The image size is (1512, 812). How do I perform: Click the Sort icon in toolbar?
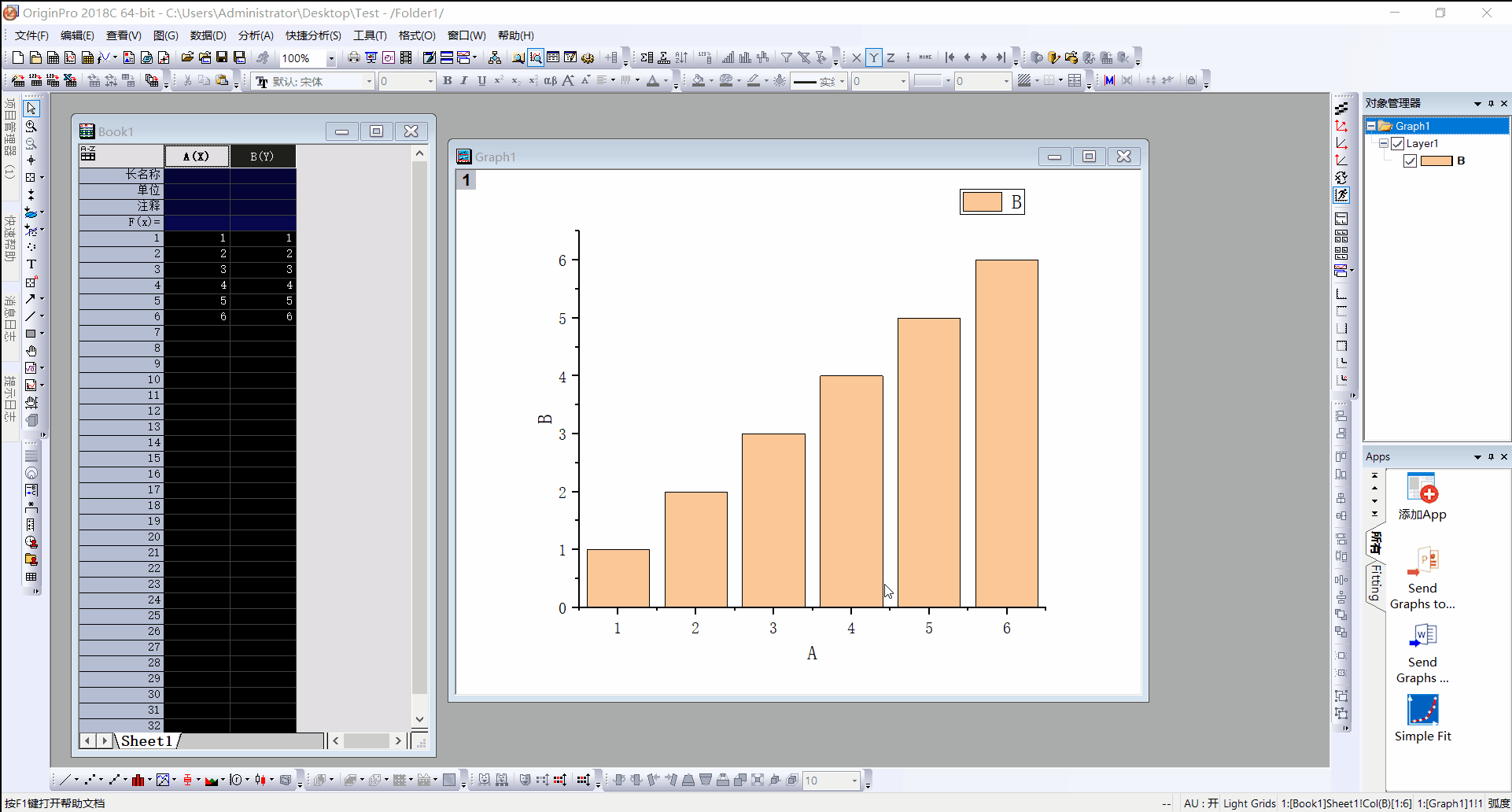681,57
